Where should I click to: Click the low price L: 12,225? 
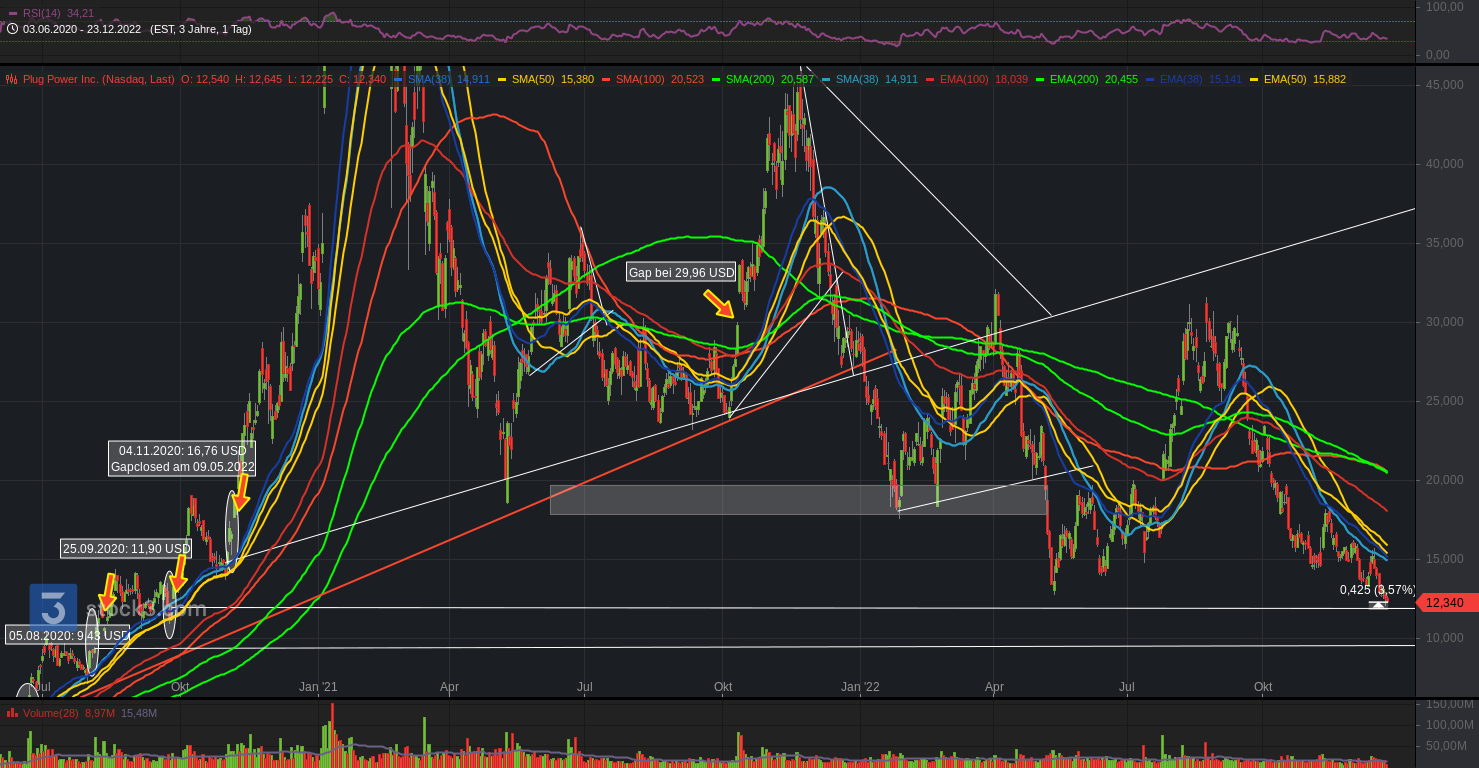coord(310,79)
